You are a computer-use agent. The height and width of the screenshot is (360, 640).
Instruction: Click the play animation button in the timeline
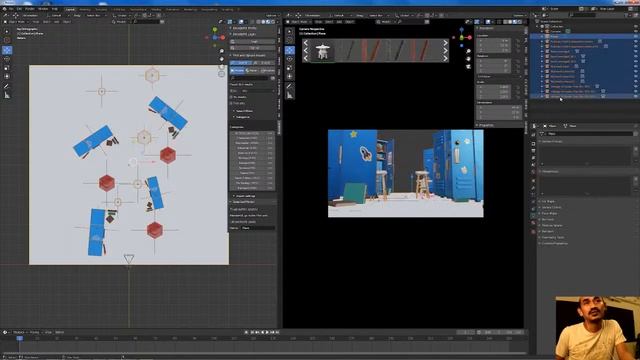tap(267, 332)
